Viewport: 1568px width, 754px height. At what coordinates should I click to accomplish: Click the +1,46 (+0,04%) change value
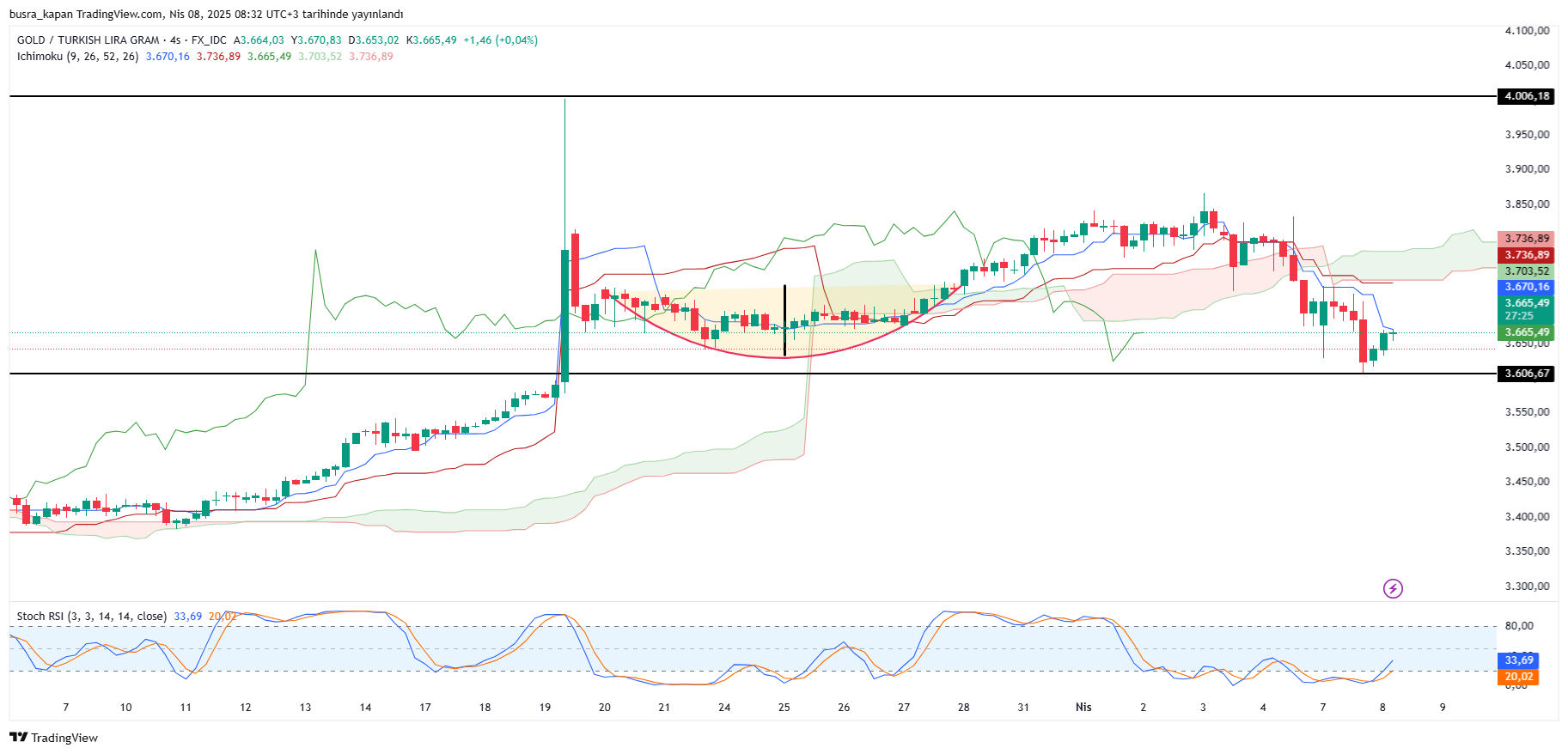[x=500, y=40]
